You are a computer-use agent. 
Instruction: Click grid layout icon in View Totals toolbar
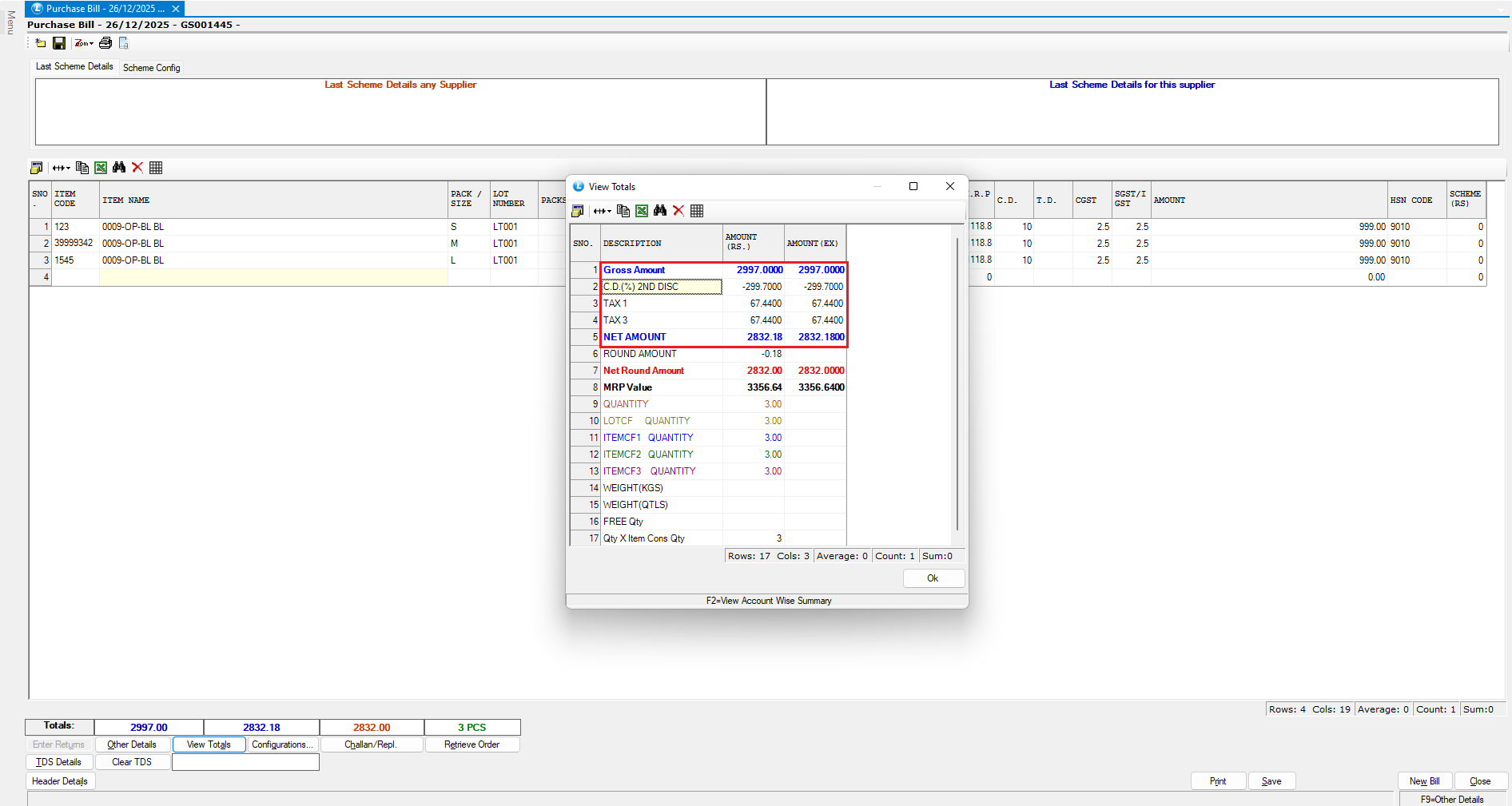tap(697, 211)
